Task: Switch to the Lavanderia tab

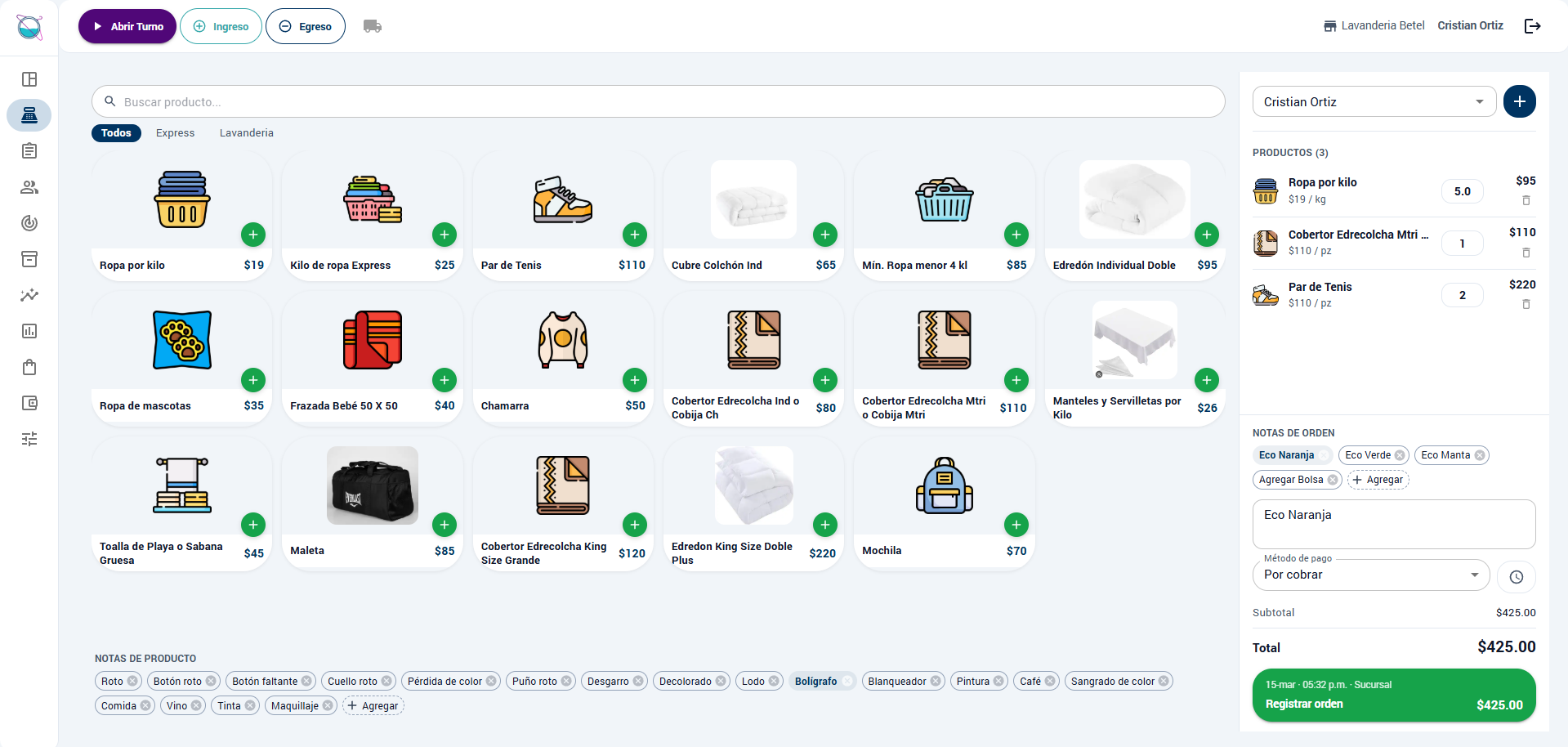Action: coord(245,132)
